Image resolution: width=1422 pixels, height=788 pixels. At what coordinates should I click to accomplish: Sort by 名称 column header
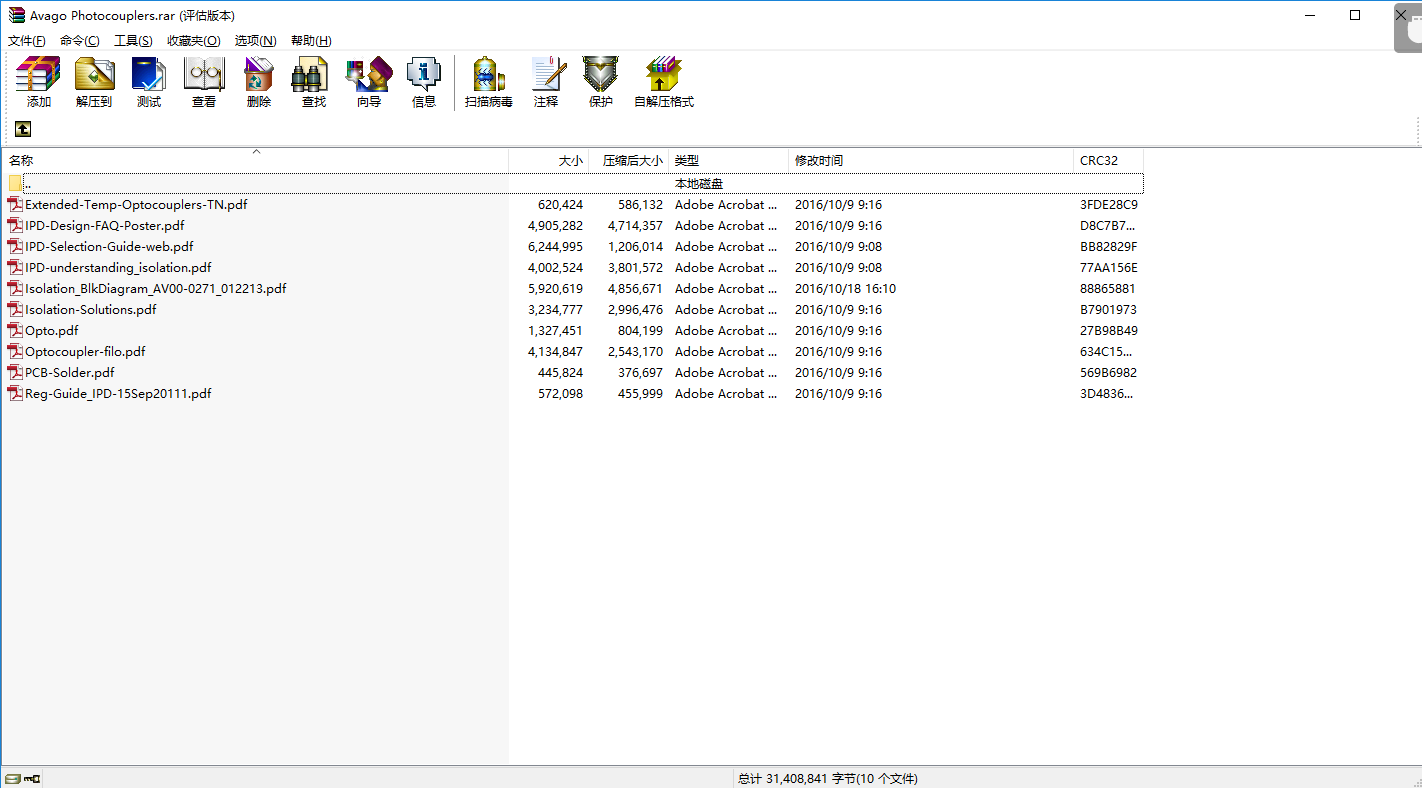[256, 160]
